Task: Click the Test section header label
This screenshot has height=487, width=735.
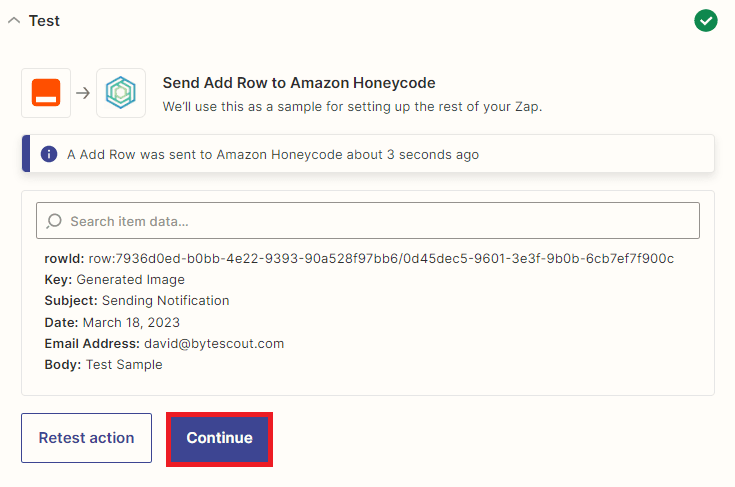Action: 44,21
